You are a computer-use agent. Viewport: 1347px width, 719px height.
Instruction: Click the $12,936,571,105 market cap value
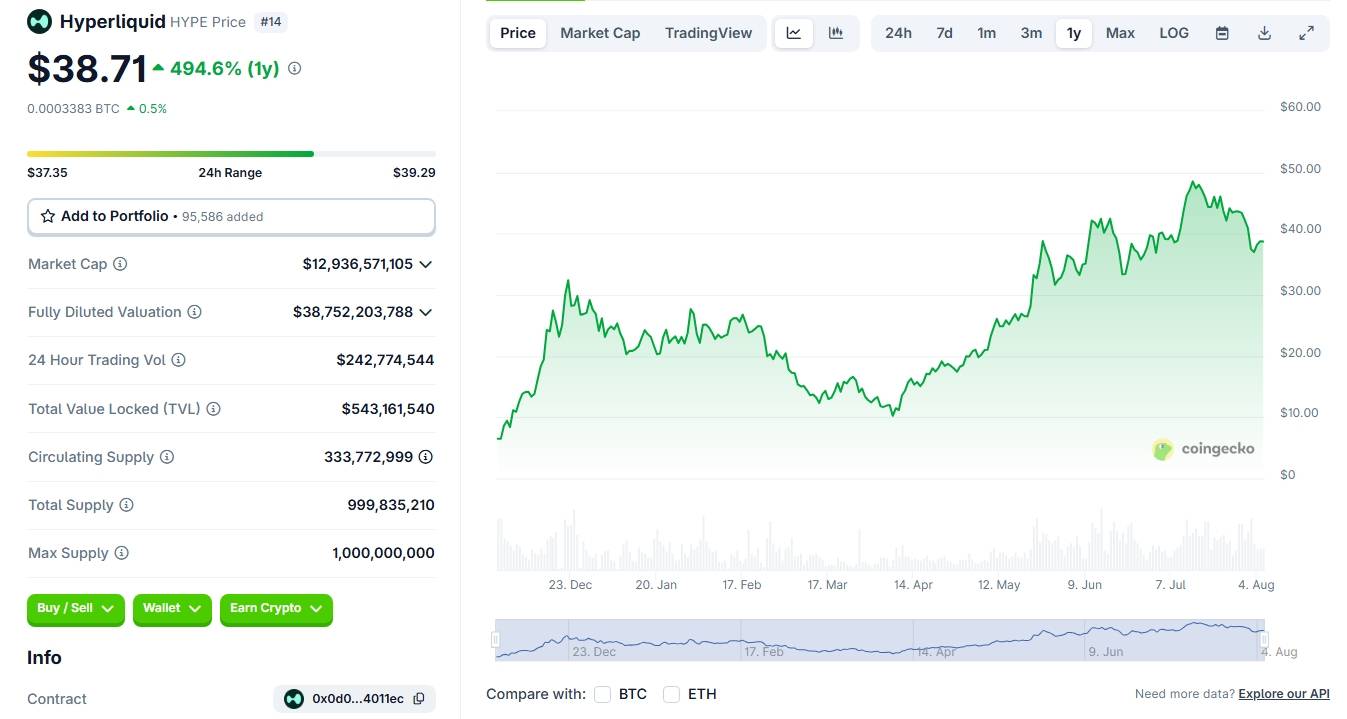[358, 264]
